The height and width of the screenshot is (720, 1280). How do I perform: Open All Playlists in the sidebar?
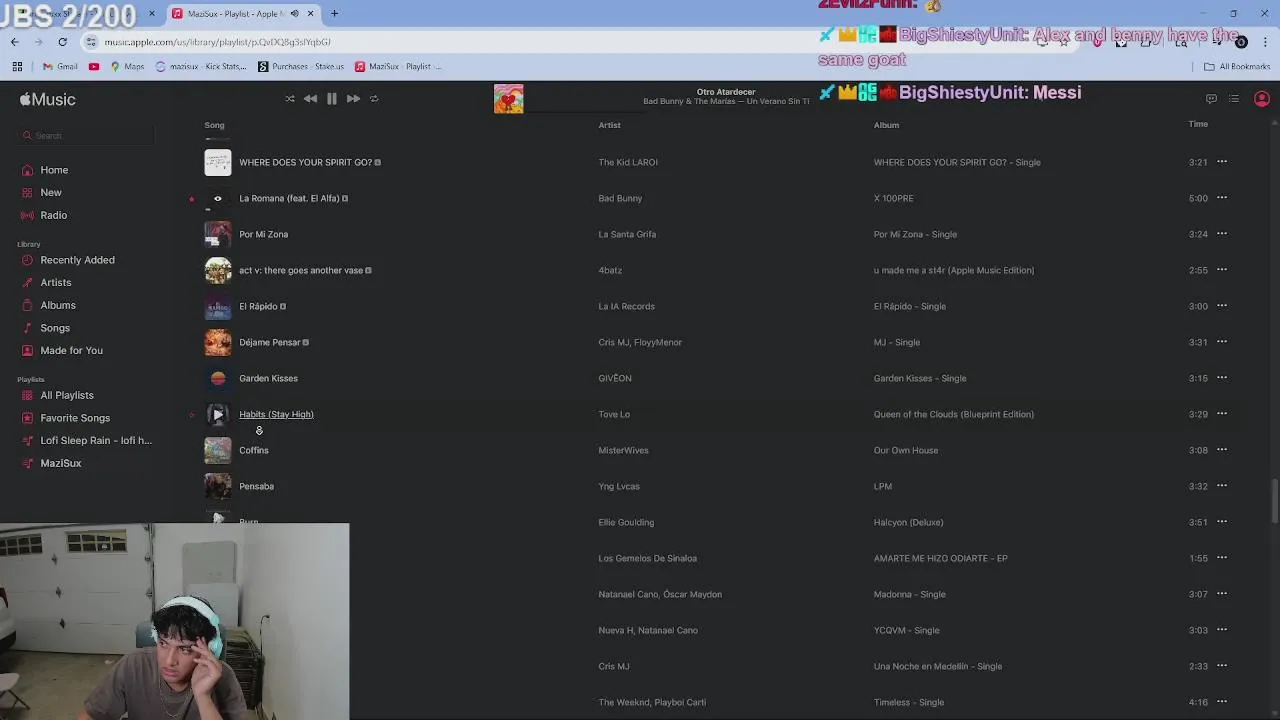coord(67,395)
